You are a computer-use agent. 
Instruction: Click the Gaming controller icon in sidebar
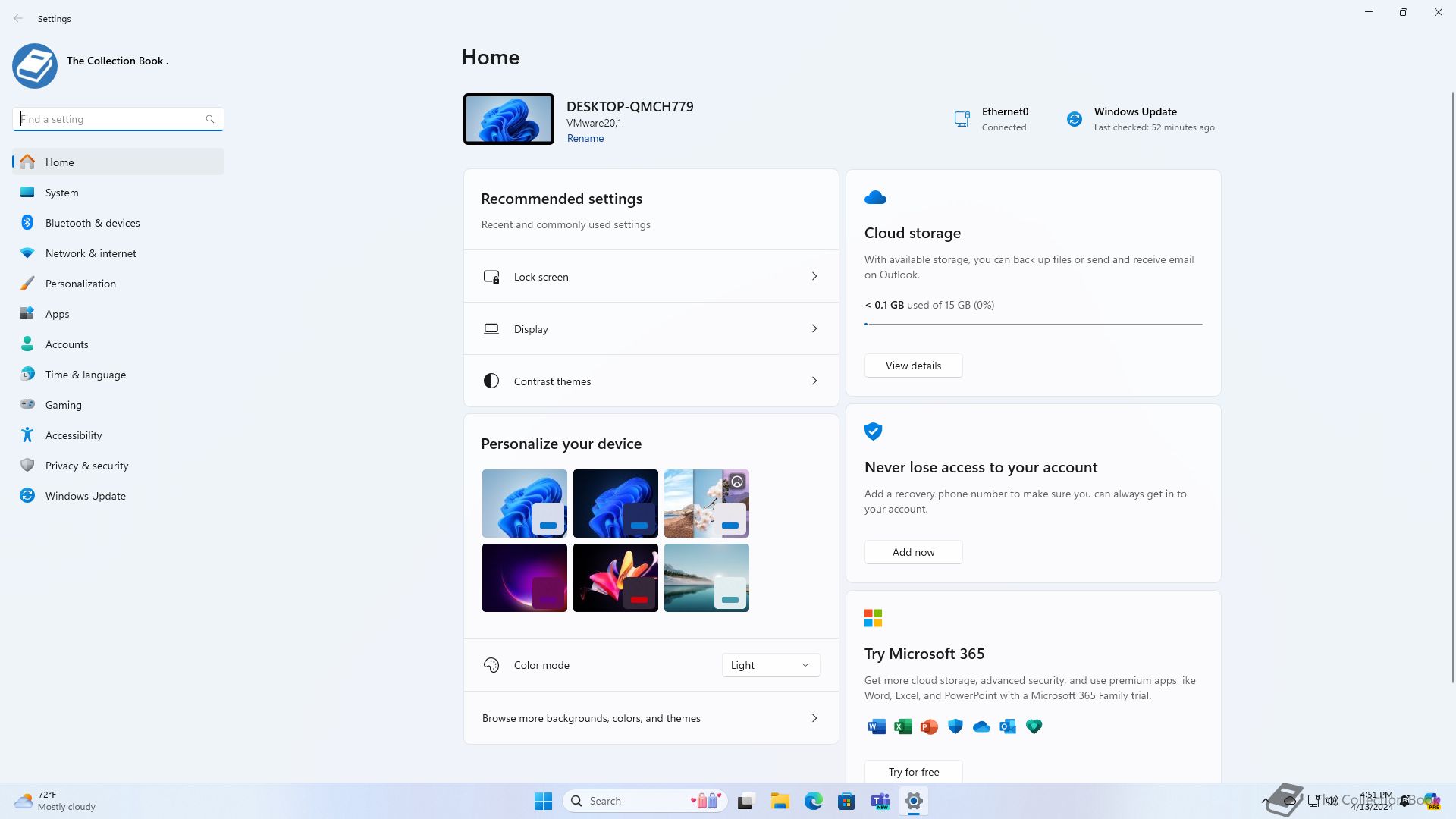tap(27, 405)
